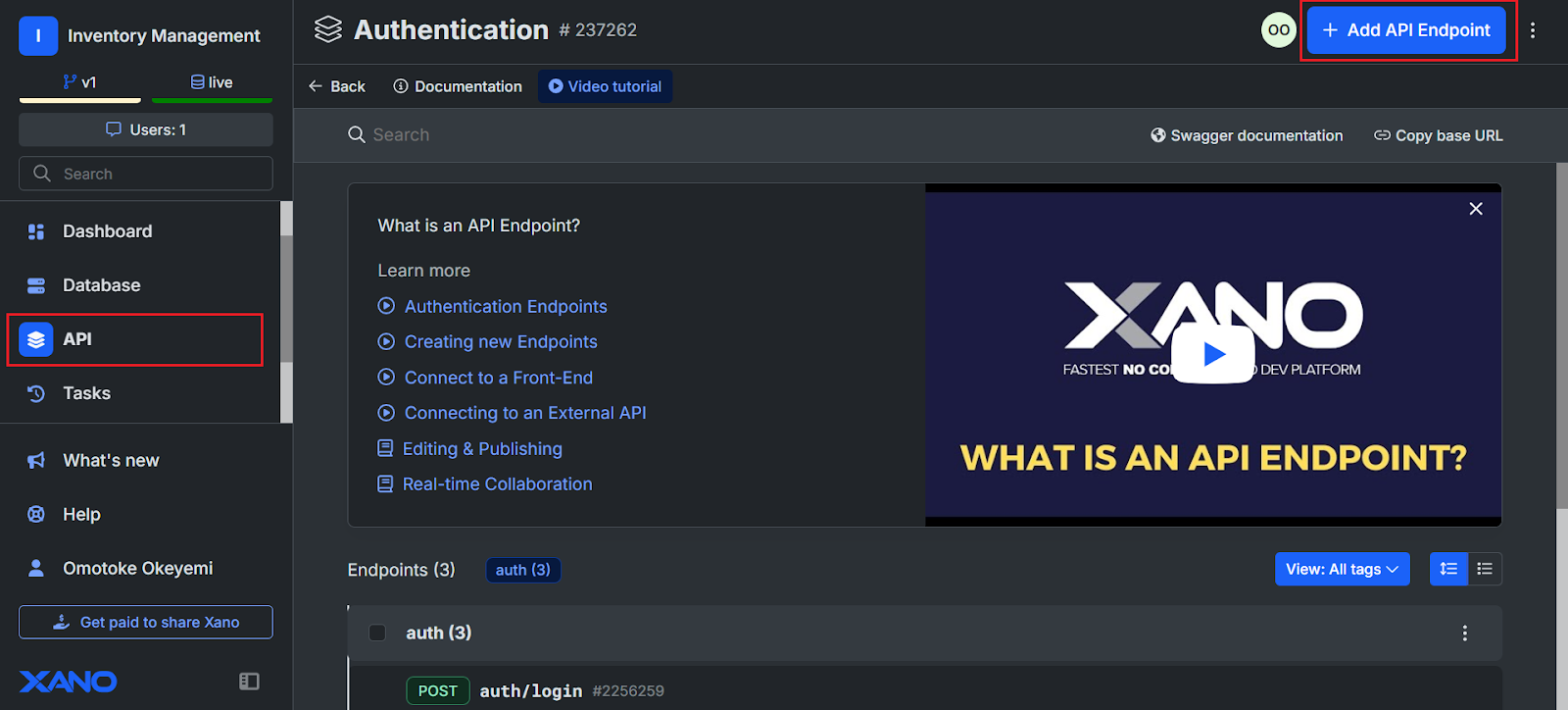The height and width of the screenshot is (710, 1568).
Task: Open API in the sidebar
Action: pos(135,339)
